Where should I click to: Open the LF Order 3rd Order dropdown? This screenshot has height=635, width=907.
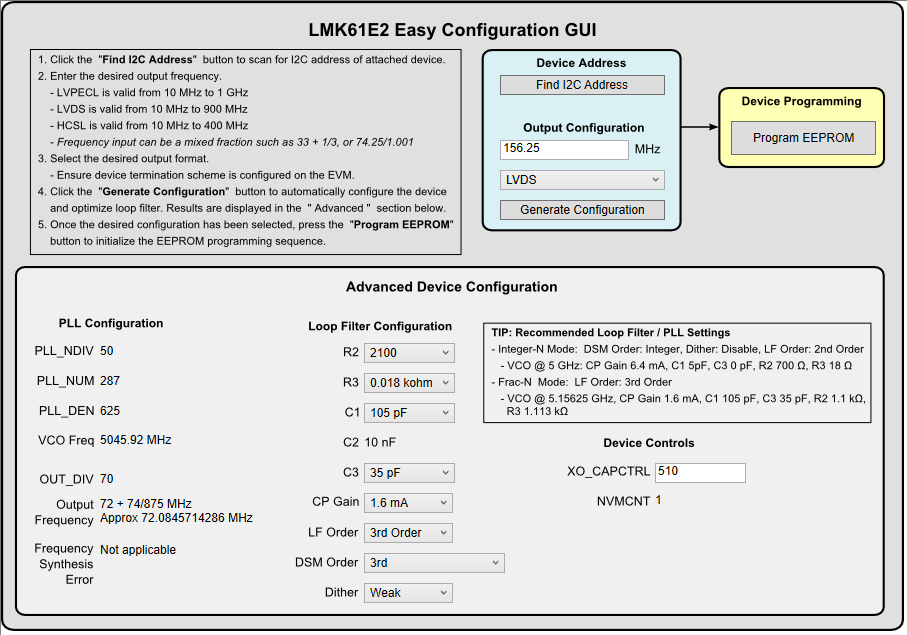pos(408,533)
